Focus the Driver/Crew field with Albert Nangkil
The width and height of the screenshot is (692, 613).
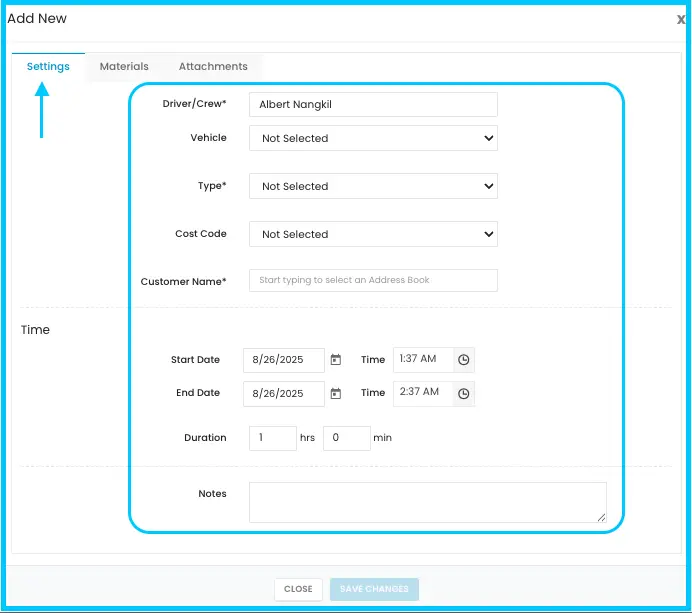tap(373, 105)
